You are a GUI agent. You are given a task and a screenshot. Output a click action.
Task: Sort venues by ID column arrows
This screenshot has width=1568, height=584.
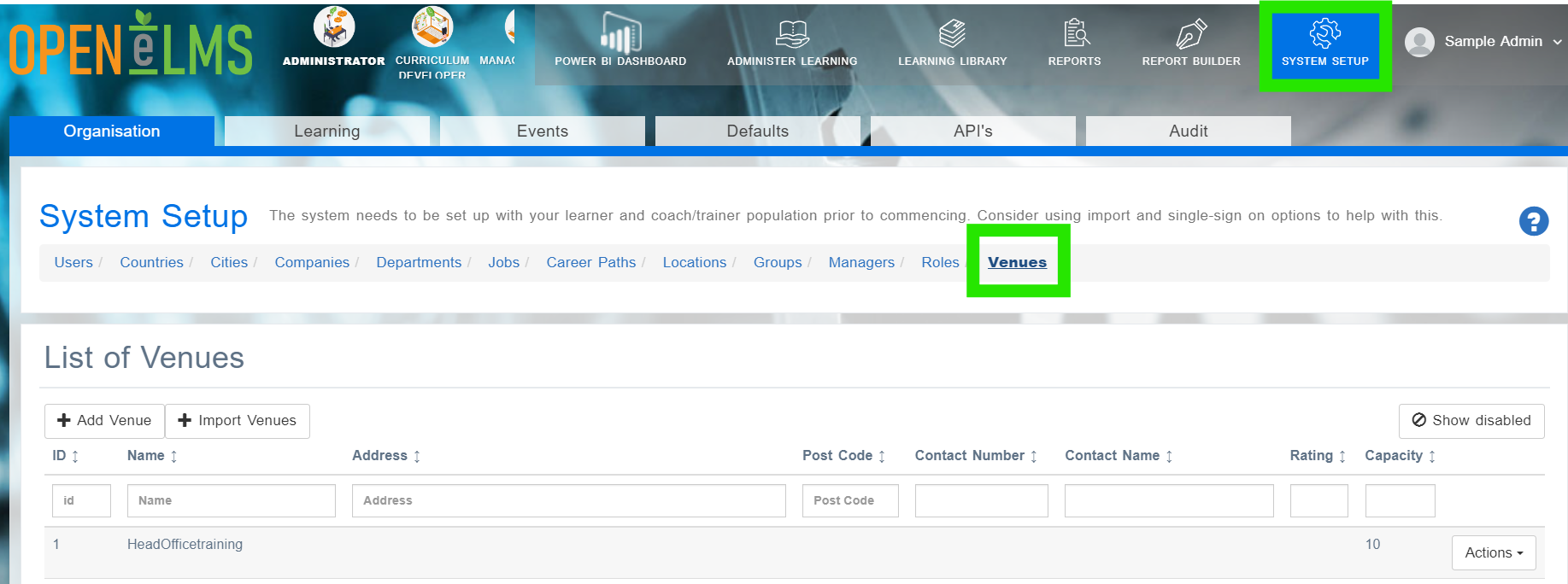point(75,456)
